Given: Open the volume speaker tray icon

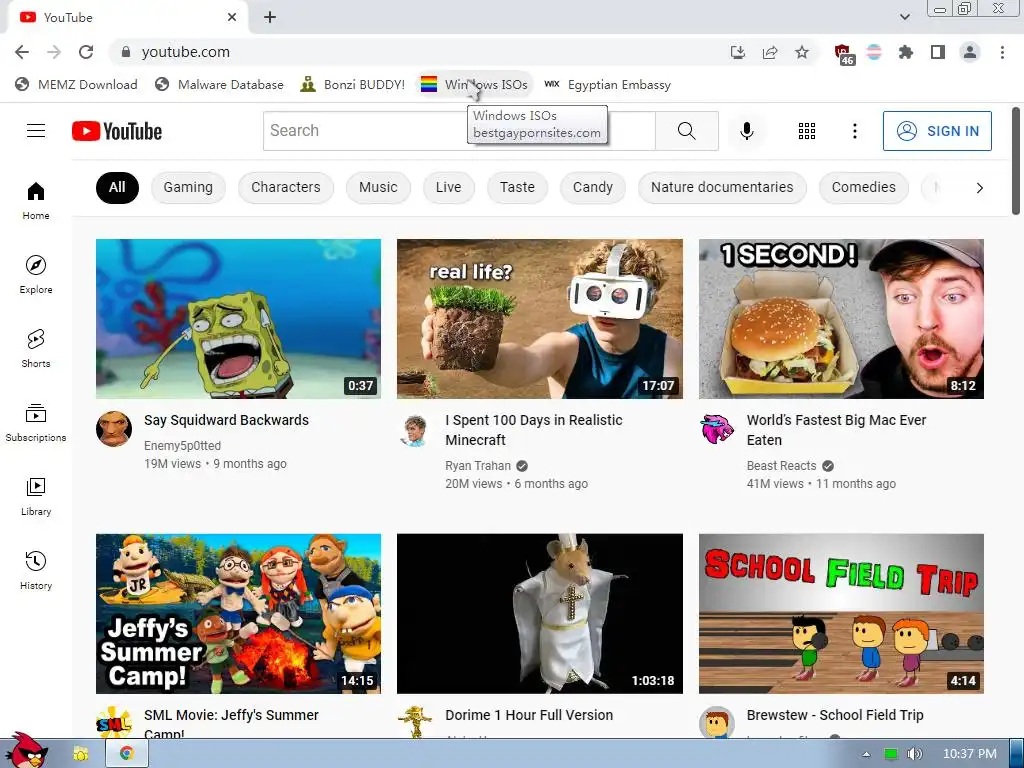Looking at the screenshot, I should [915, 754].
